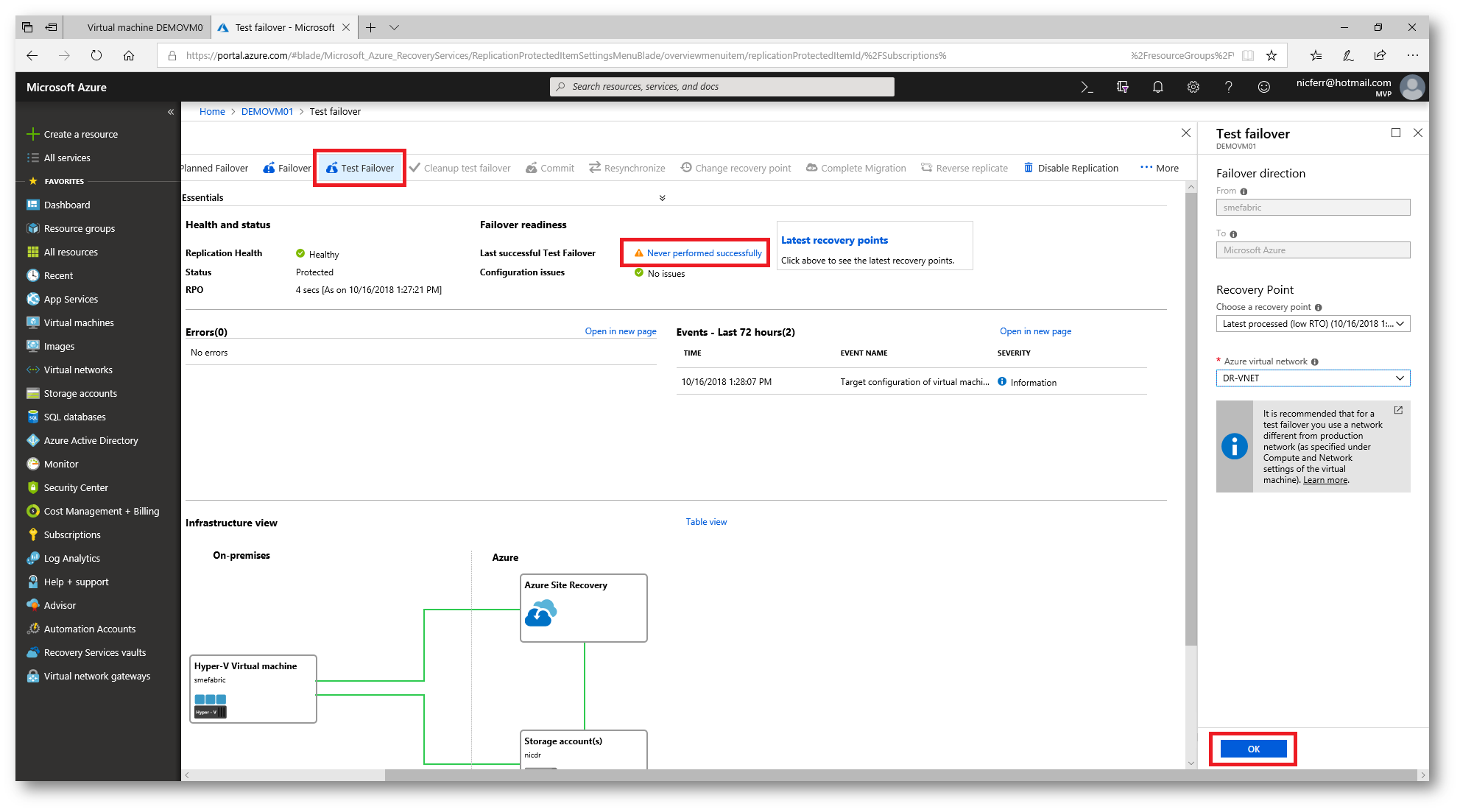
Task: Click Never performed successfully link
Action: coord(704,253)
